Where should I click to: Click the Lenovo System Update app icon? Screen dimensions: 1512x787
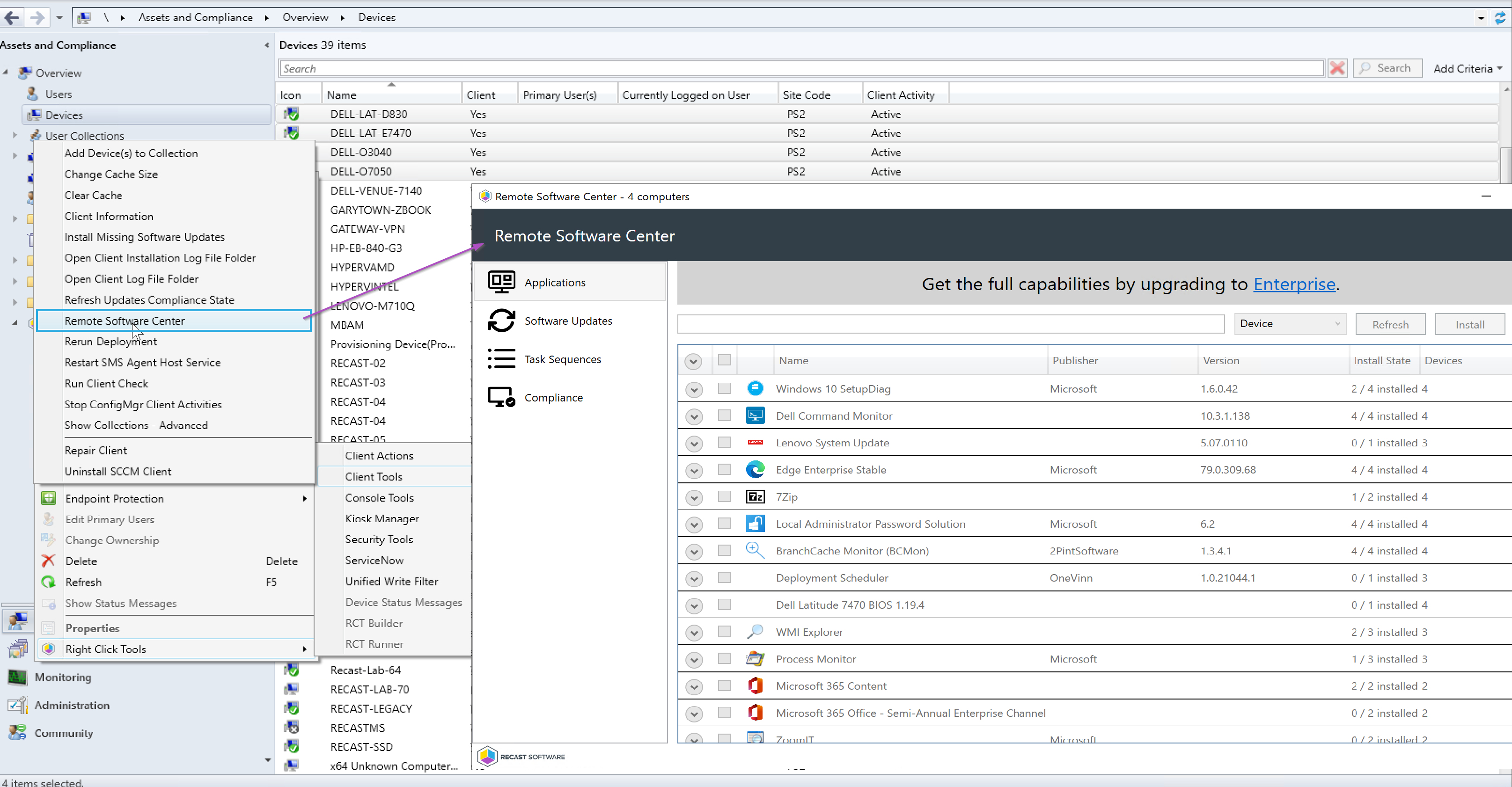click(755, 442)
